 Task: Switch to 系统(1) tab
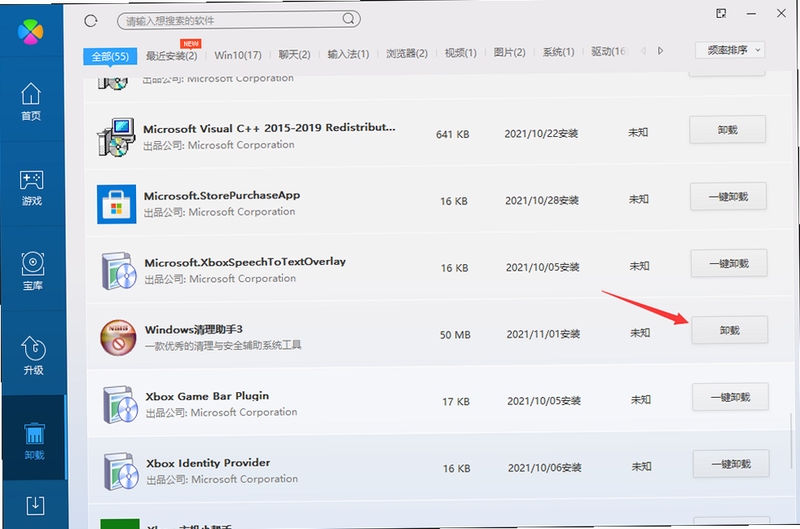tap(558, 52)
